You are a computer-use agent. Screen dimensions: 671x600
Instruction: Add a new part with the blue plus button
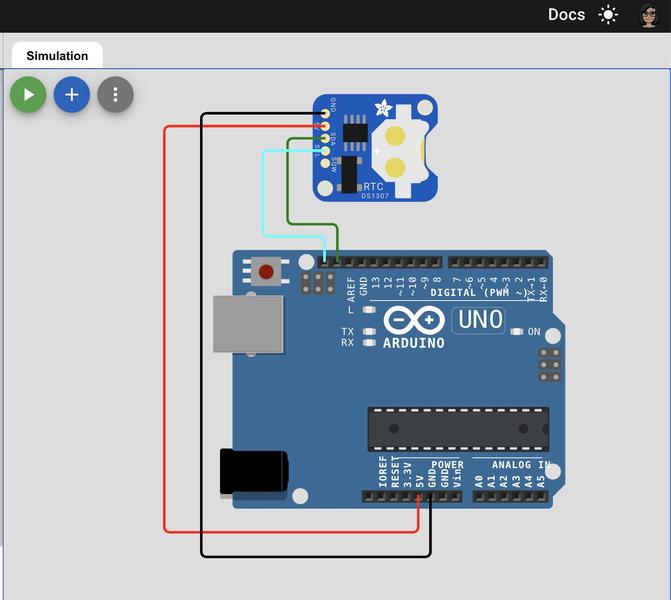[x=72, y=95]
